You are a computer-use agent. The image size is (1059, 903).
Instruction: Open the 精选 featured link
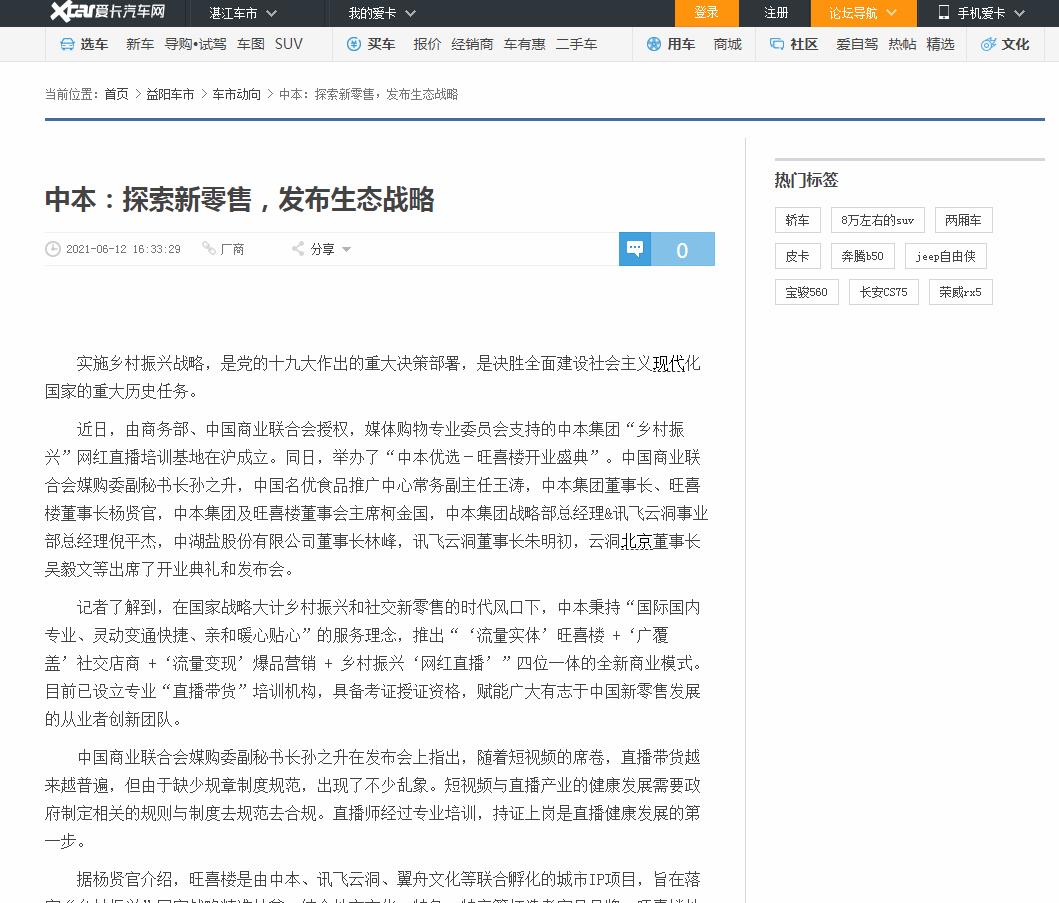pyautogui.click(x=940, y=45)
